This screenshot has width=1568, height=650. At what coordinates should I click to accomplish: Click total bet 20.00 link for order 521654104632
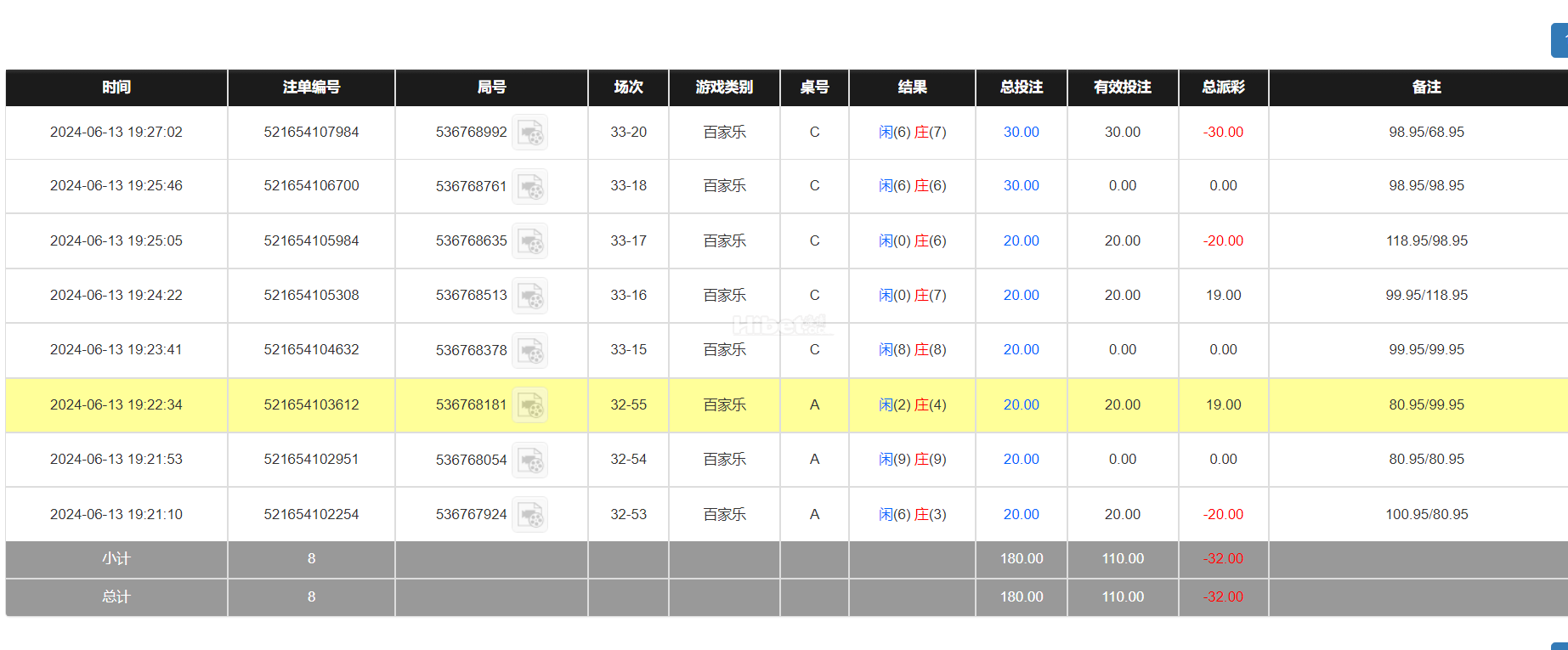[1021, 349]
